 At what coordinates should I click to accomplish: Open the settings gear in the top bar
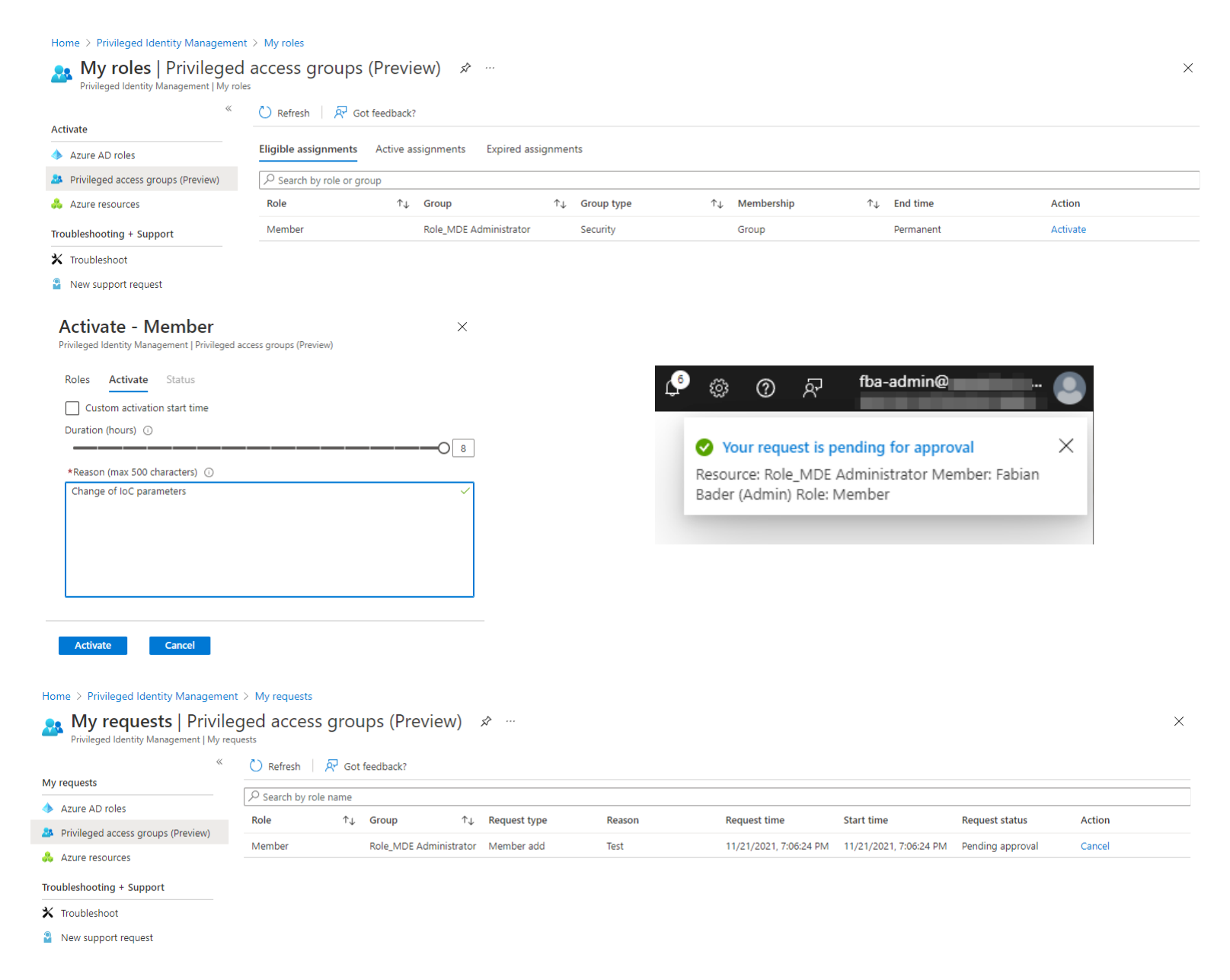(718, 388)
